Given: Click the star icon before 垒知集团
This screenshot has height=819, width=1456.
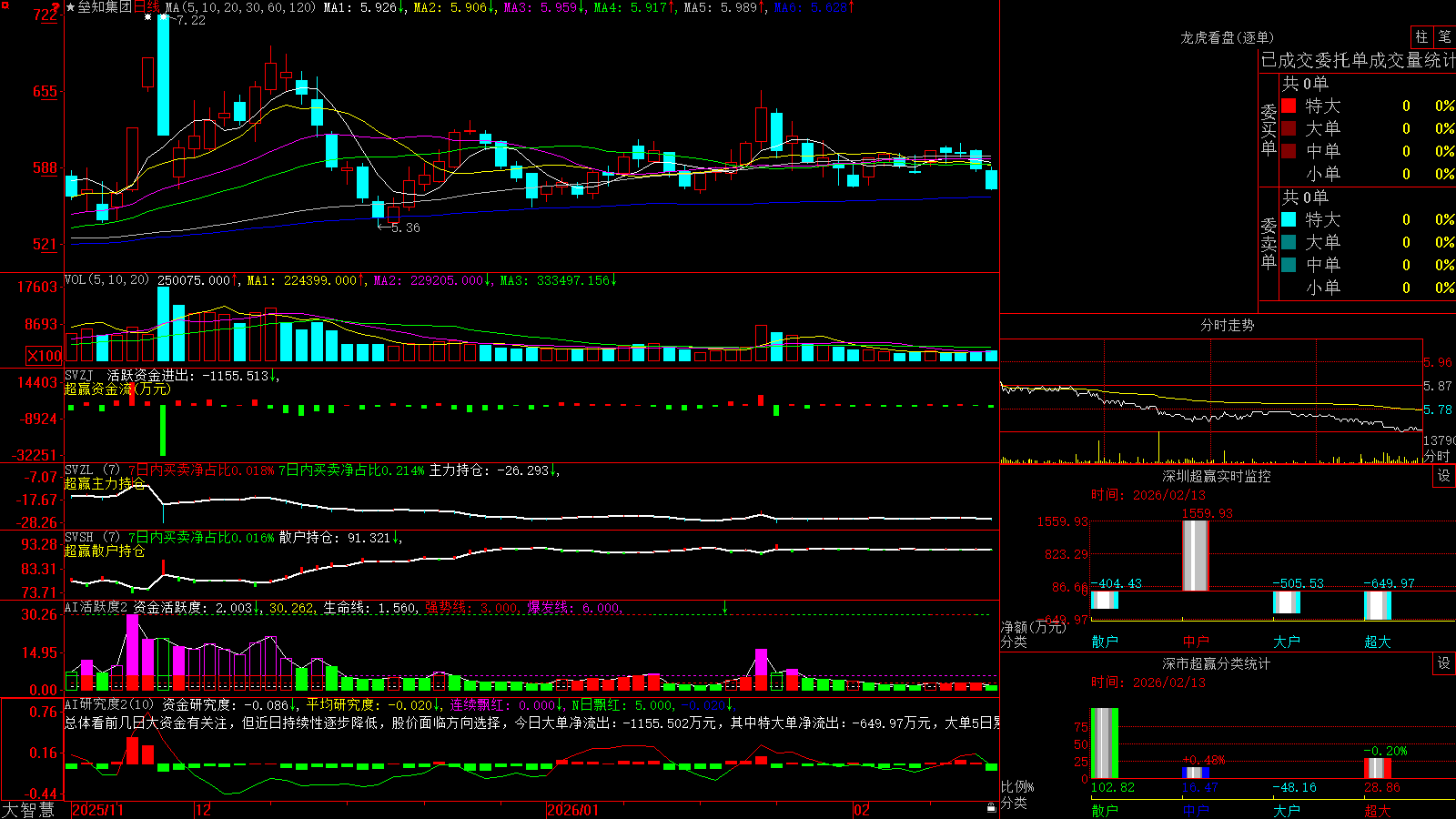Looking at the screenshot, I should [71, 7].
